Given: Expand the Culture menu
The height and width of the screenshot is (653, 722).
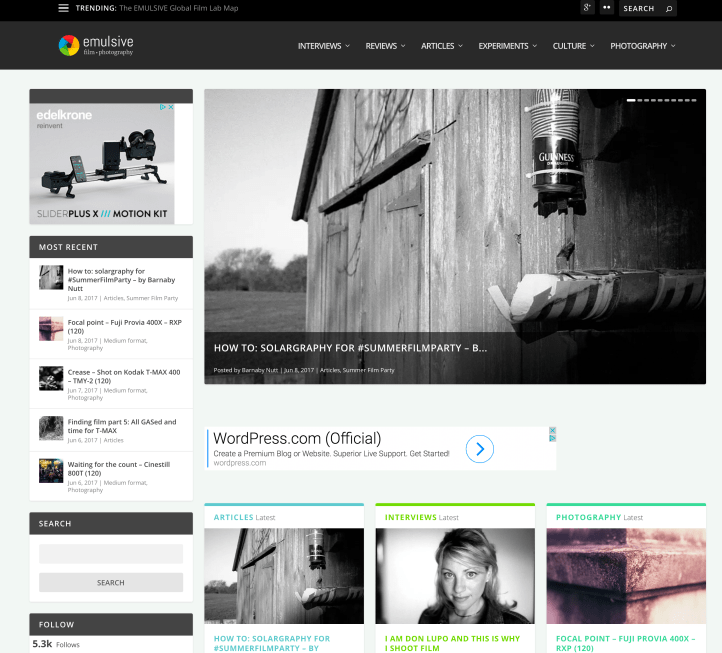Looking at the screenshot, I should click(x=573, y=46).
